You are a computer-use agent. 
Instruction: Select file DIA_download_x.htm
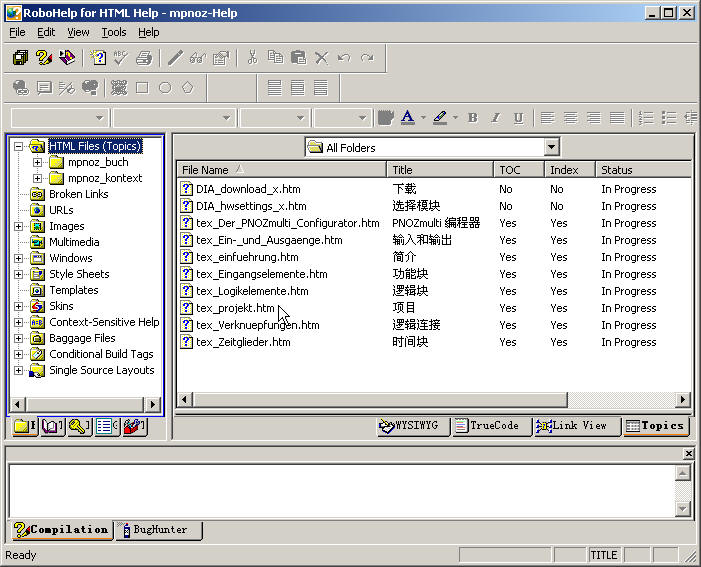248,189
